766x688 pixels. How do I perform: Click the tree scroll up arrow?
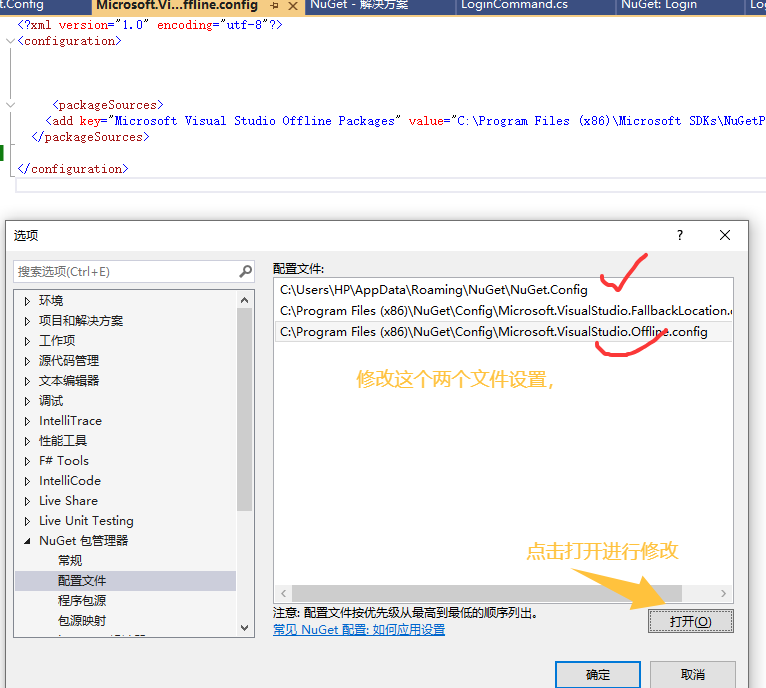tap(245, 300)
